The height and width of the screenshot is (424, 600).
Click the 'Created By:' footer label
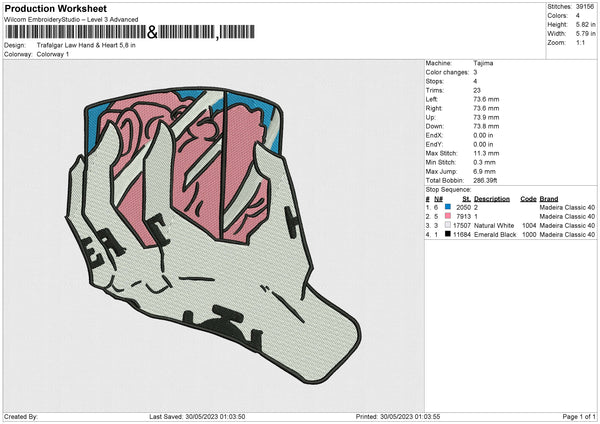tap(21, 416)
